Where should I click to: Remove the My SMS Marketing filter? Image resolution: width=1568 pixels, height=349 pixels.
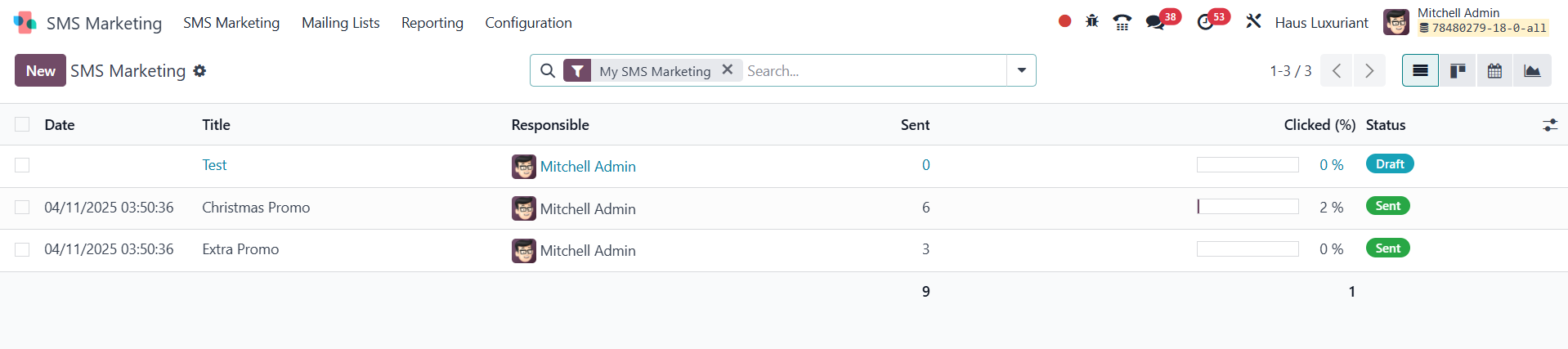pos(727,70)
